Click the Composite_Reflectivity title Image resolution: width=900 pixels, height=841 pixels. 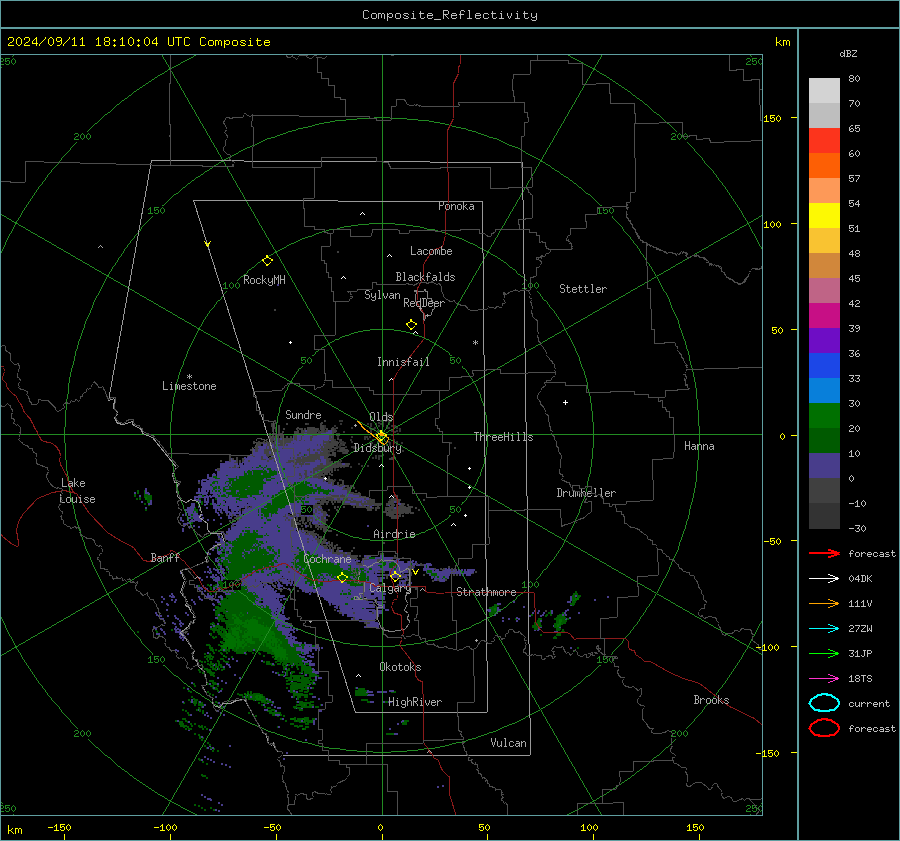pyautogui.click(x=450, y=15)
